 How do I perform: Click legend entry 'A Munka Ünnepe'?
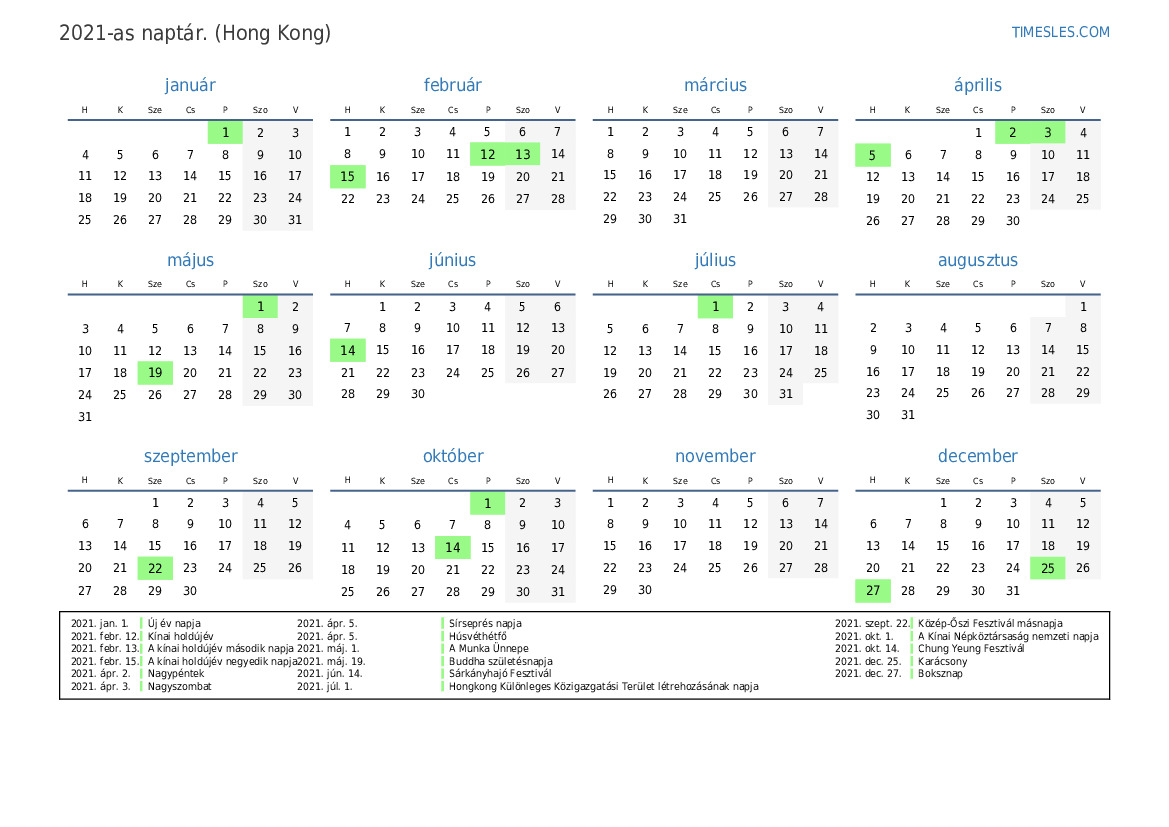(x=488, y=649)
